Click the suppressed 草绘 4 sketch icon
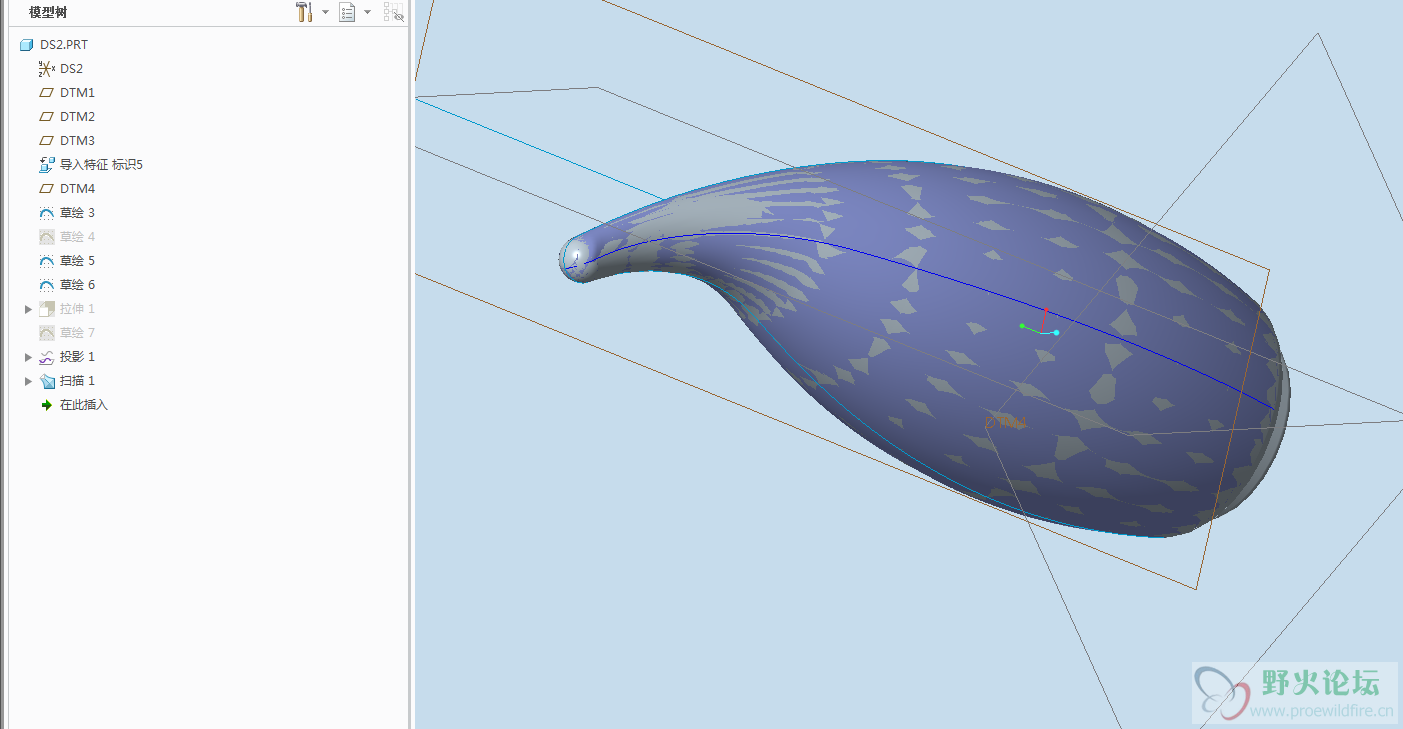Image resolution: width=1403 pixels, height=729 pixels. [46, 237]
